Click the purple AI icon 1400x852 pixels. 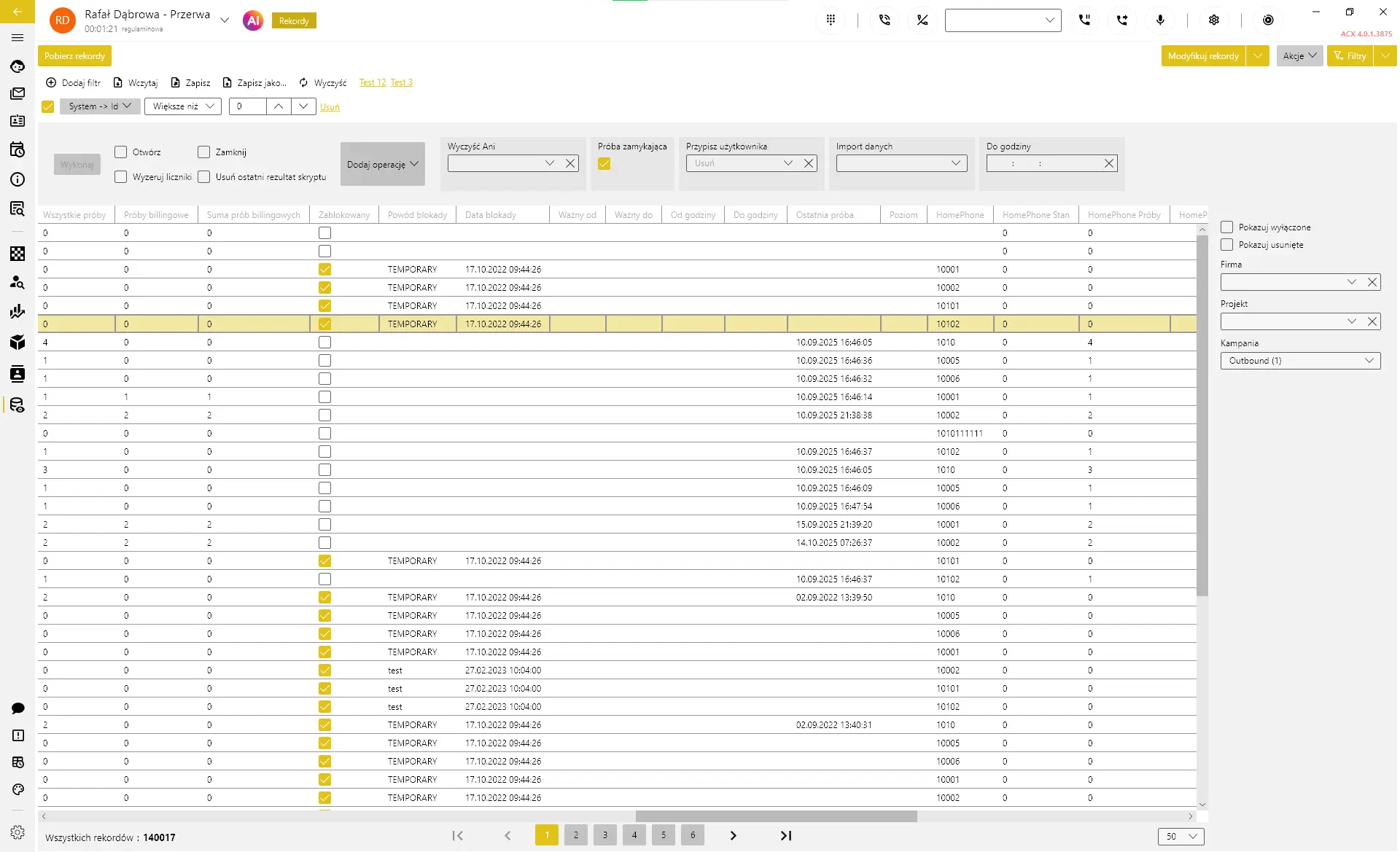pos(253,20)
